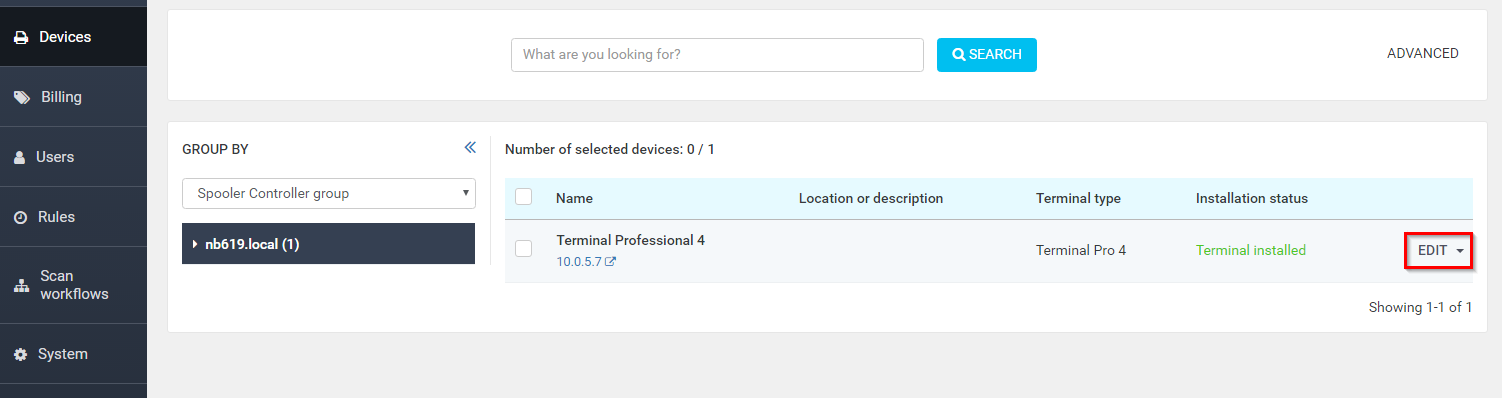The image size is (1502, 398).
Task: Open the EDIT dropdown for the device
Action: 1440,250
